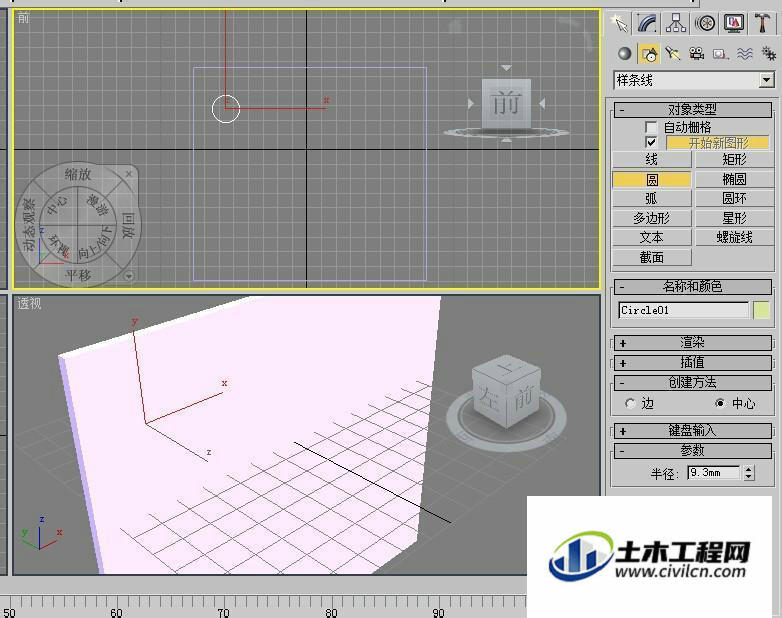Open the Create command panel tab

[619, 23]
